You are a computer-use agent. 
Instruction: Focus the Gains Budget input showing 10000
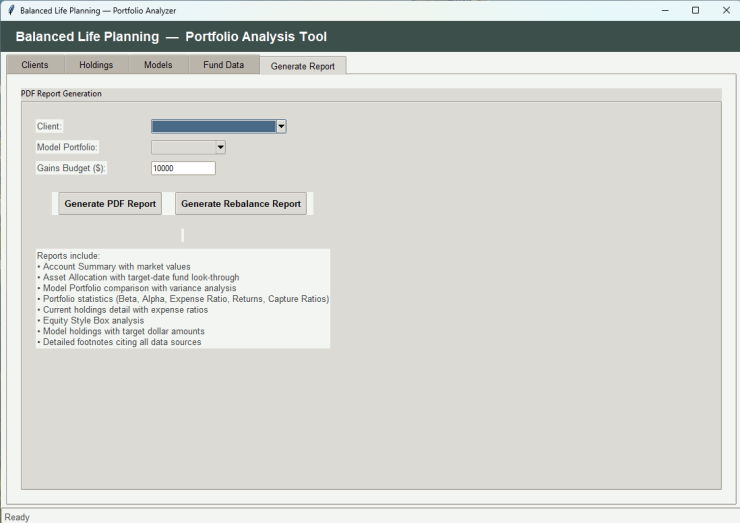point(184,168)
